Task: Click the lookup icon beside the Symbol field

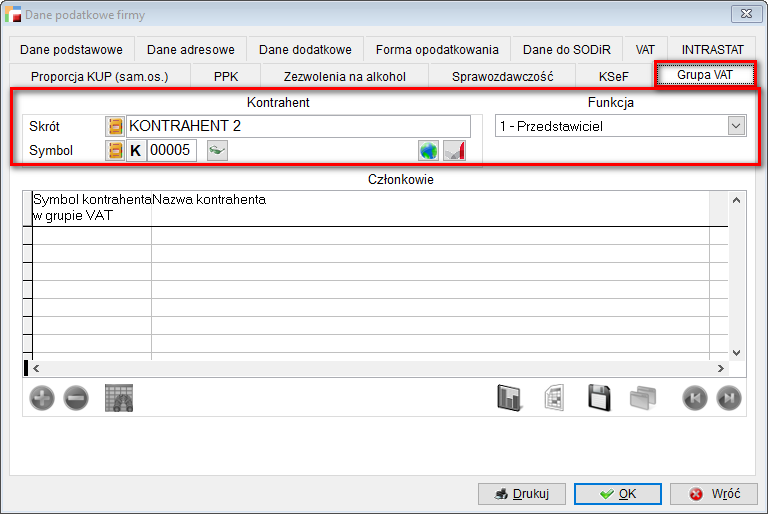Action: tap(115, 150)
